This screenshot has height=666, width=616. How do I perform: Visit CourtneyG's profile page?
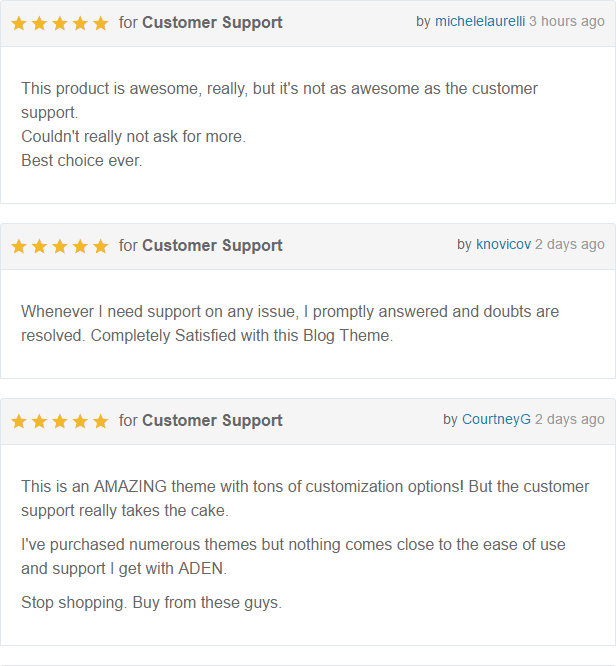click(496, 419)
